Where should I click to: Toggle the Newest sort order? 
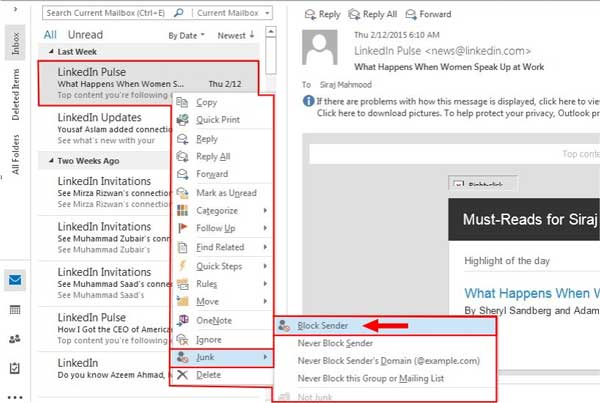click(236, 35)
